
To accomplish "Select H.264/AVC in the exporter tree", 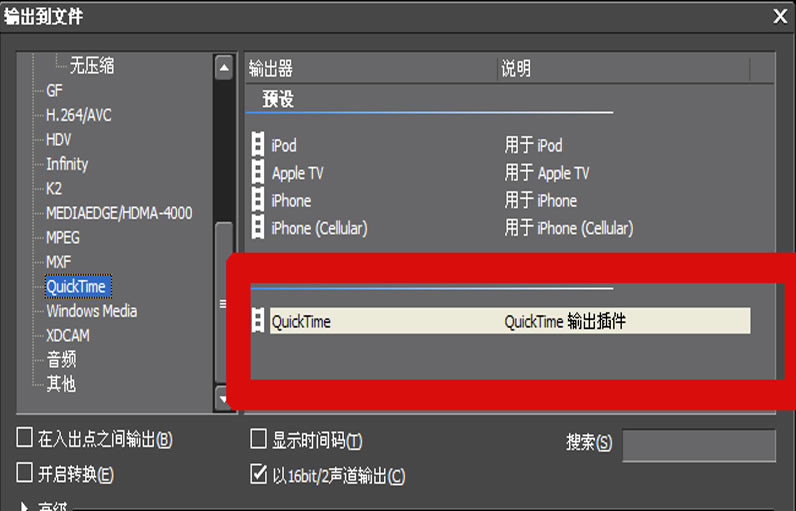I will [79, 115].
